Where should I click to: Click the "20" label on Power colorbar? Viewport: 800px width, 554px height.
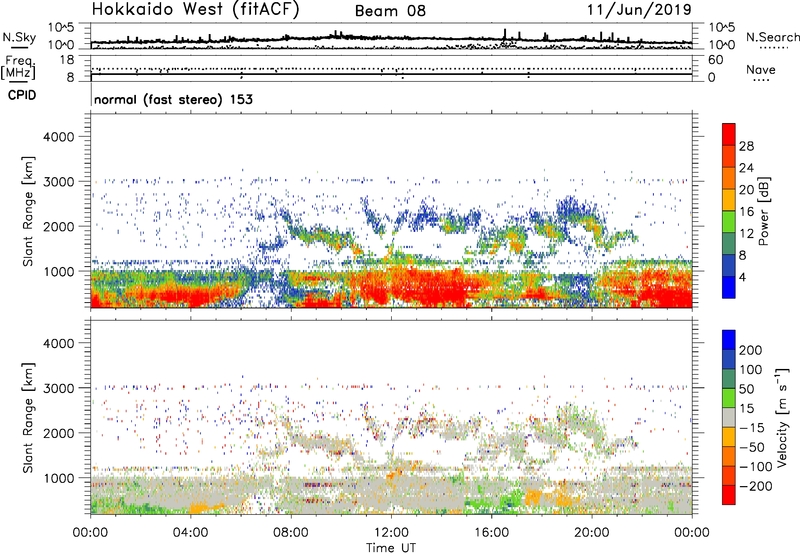(746, 190)
